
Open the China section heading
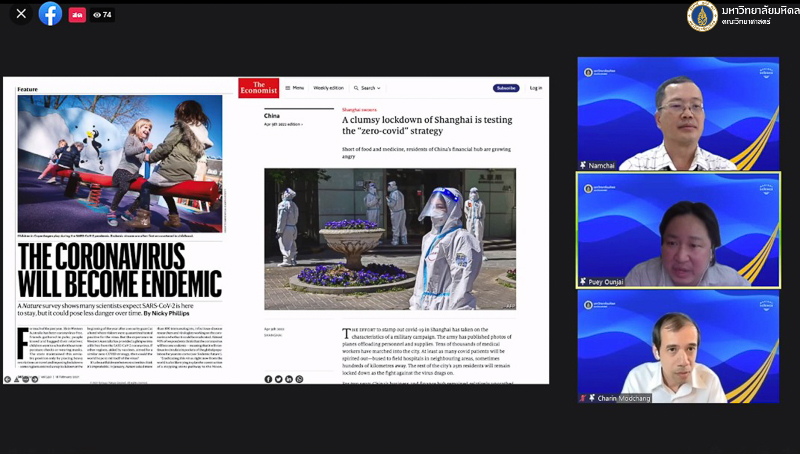pos(273,115)
